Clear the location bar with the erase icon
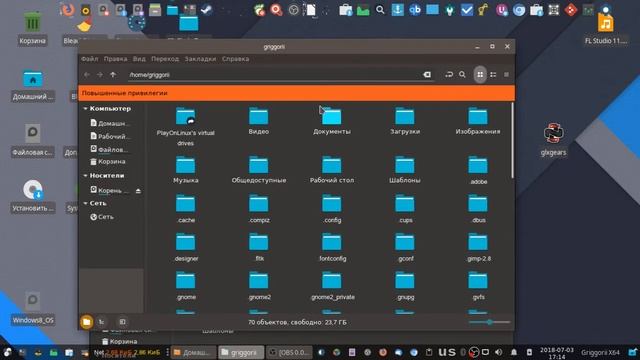640x360 pixels. (x=427, y=75)
